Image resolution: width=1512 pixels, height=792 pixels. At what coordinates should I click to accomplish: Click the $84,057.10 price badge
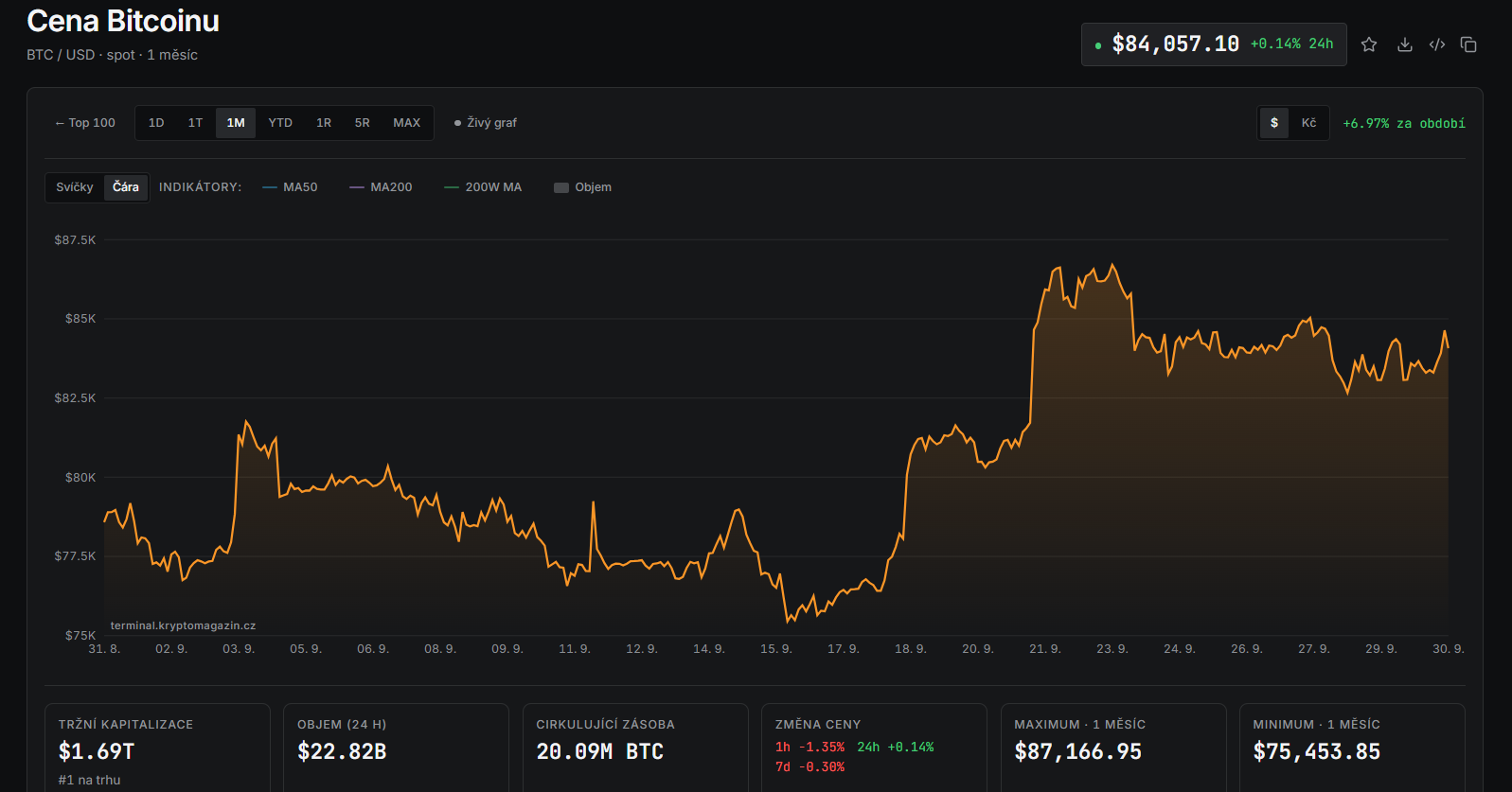[1214, 44]
